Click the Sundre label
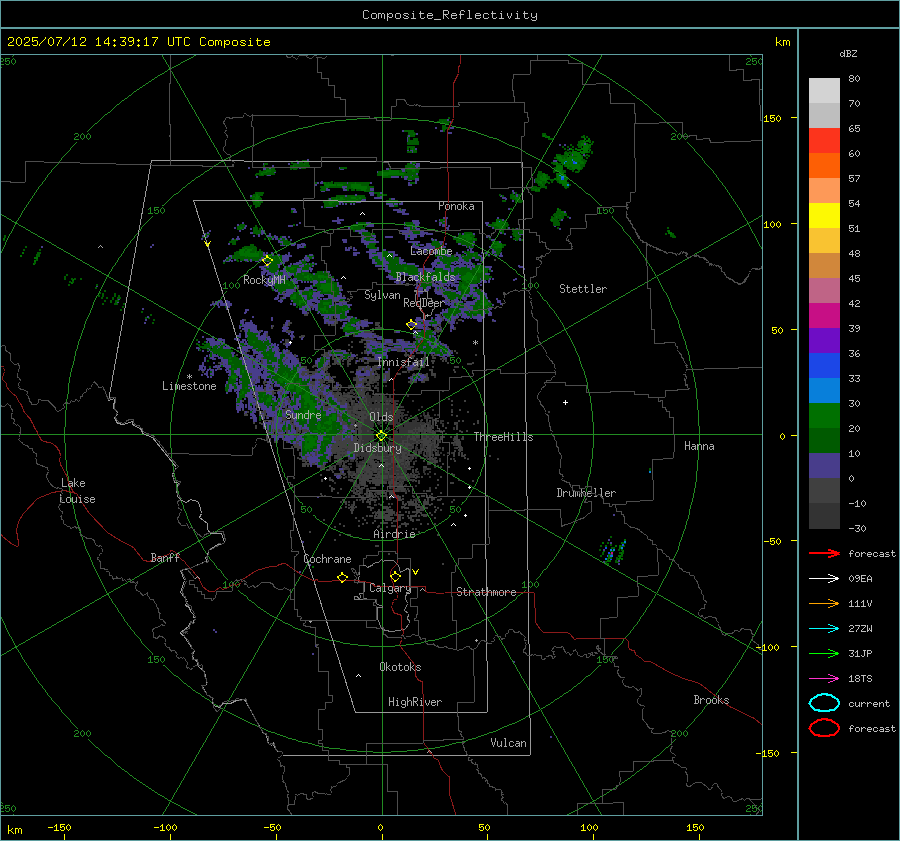The image size is (900, 841). pos(303,415)
